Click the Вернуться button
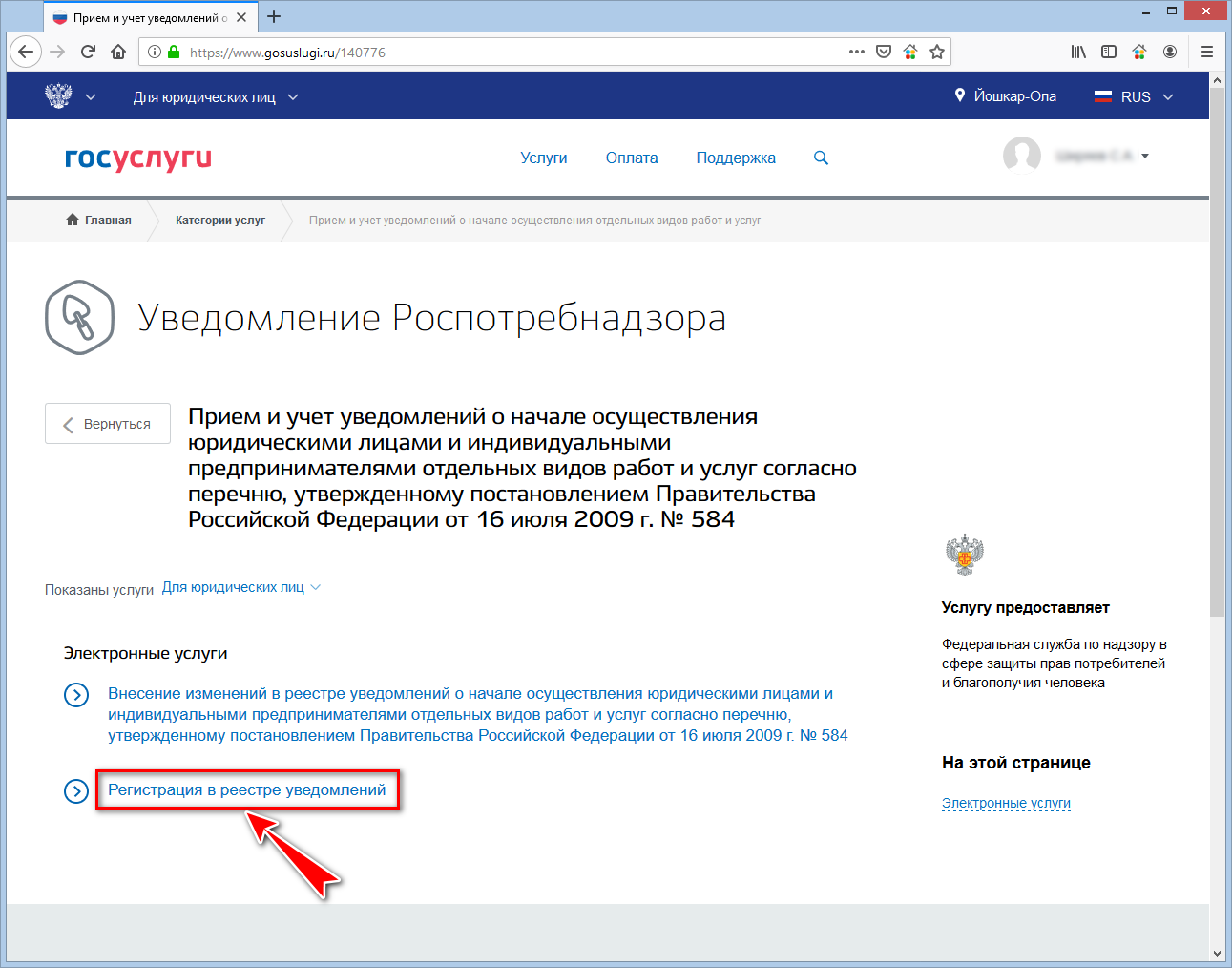This screenshot has width=1232, height=968. coord(108,424)
